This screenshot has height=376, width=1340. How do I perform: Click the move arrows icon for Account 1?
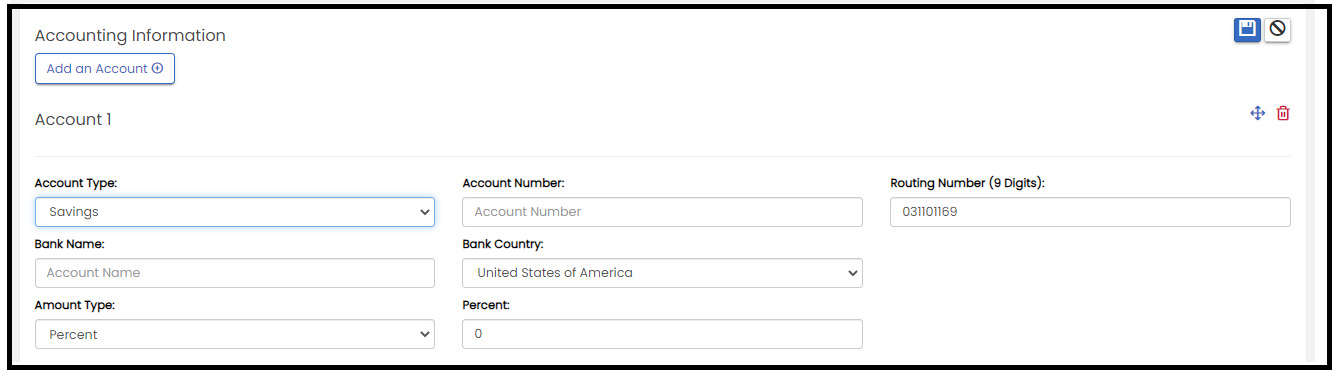(x=1258, y=114)
